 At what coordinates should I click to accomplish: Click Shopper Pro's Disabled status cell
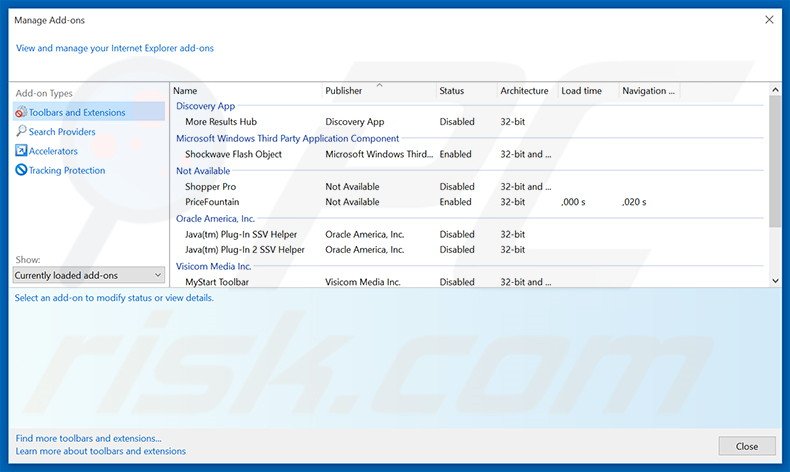point(457,186)
